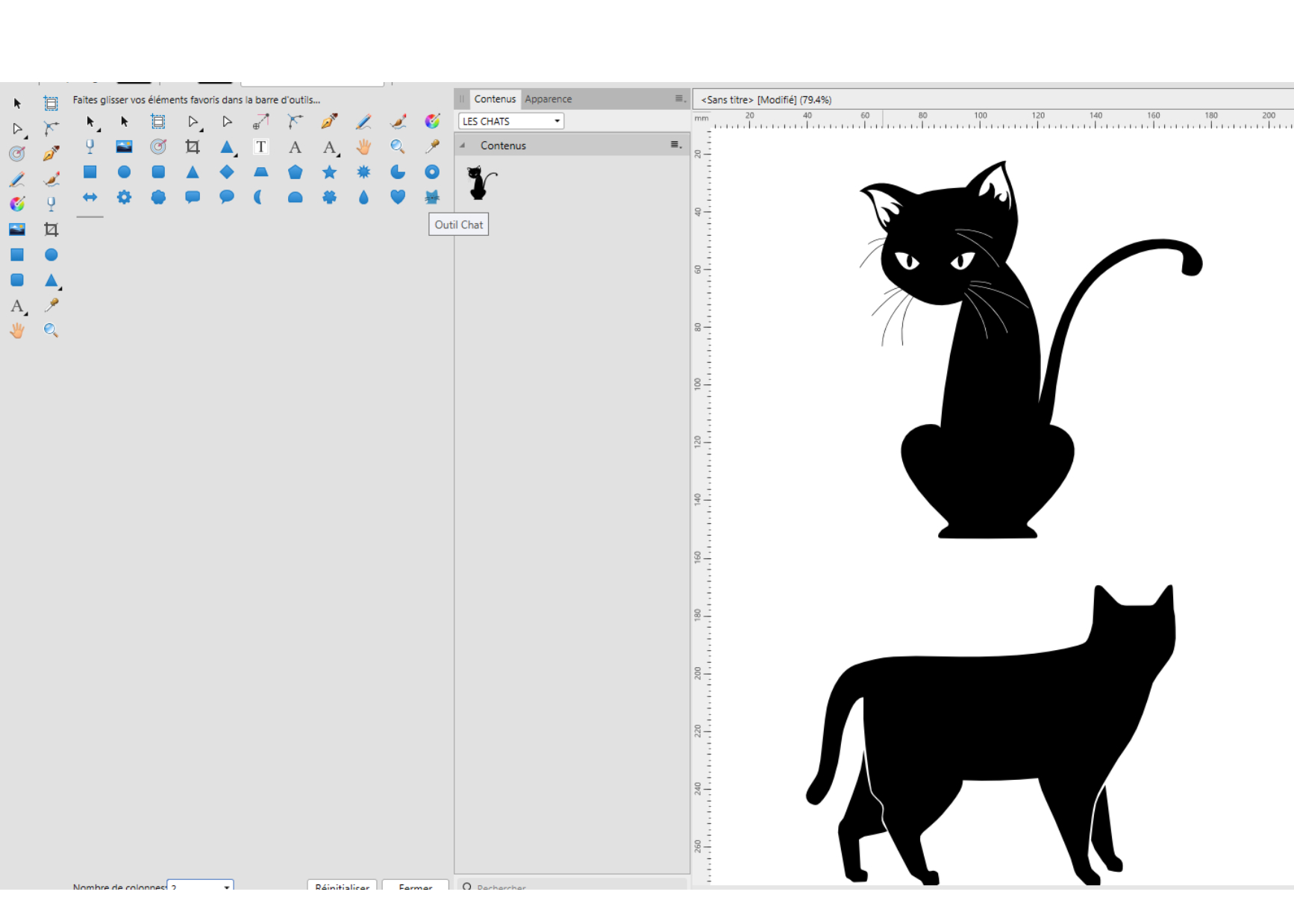Open the Nombre de colonnes dropdown
This screenshot has width=1294, height=924.
200,887
